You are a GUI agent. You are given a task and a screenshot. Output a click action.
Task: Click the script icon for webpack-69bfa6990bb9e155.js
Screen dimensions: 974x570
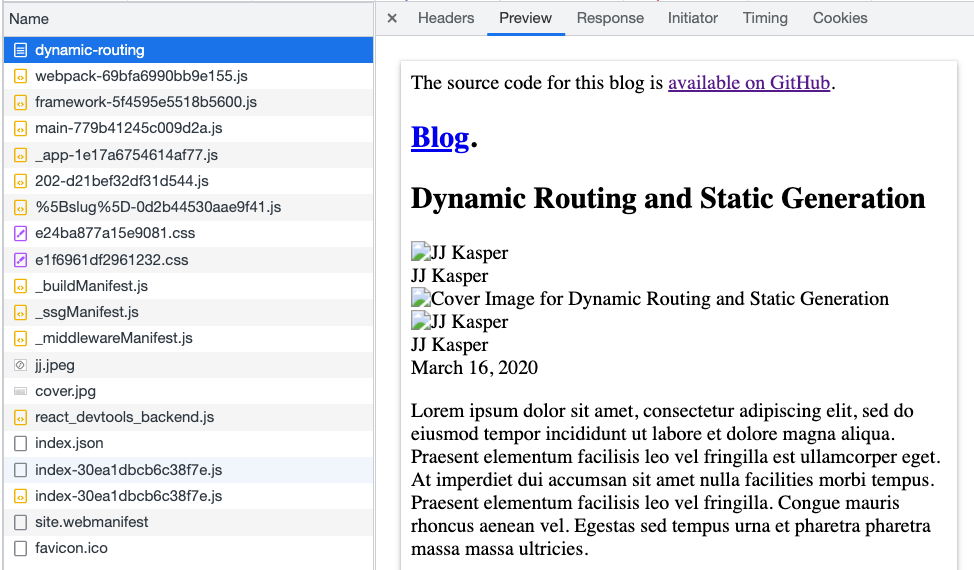point(20,76)
